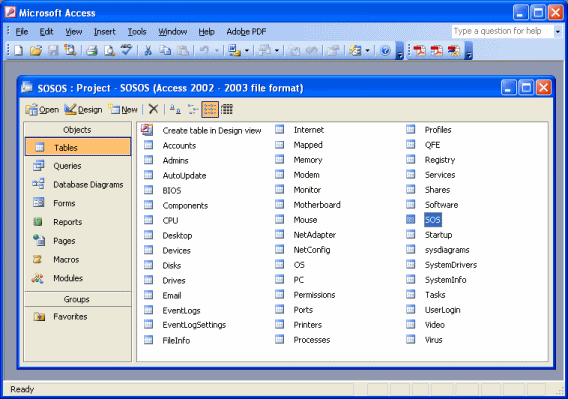Select the highlighted SOS table
The width and height of the screenshot is (568, 399).
(433, 220)
